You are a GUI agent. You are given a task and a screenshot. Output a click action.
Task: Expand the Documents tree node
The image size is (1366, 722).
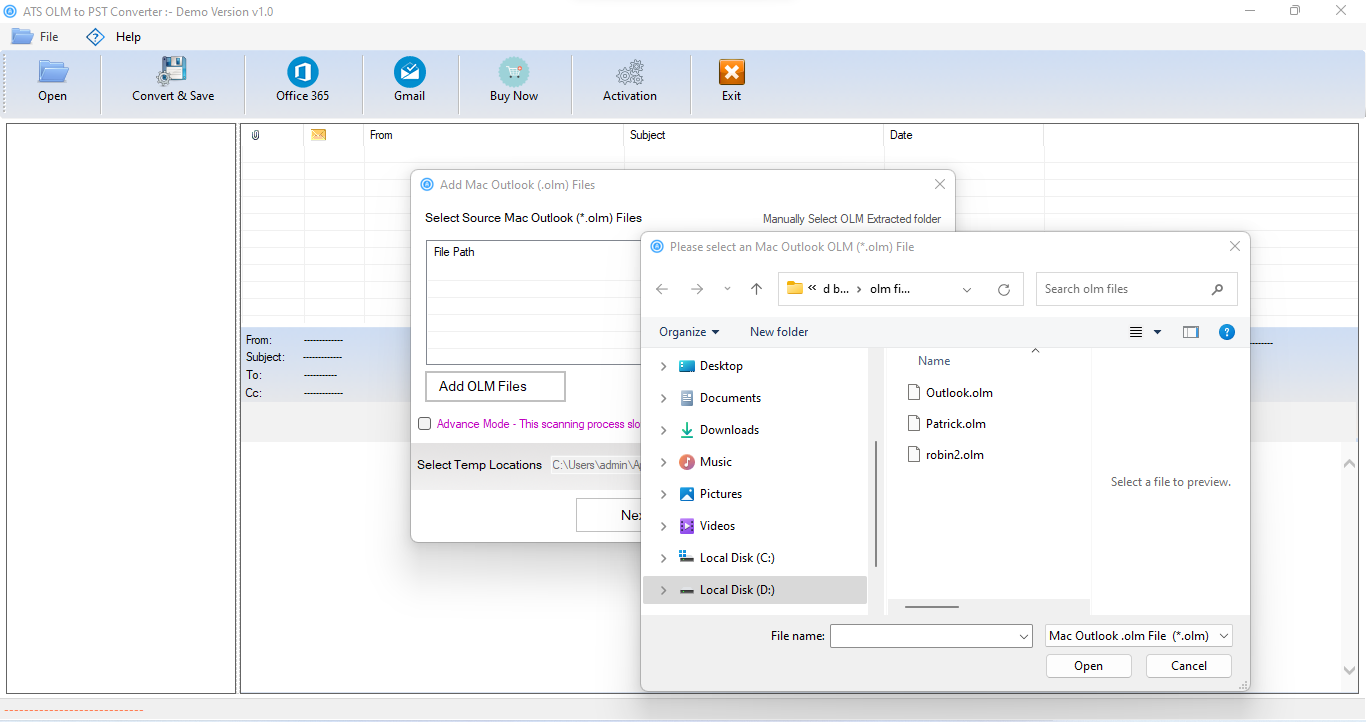tap(663, 398)
